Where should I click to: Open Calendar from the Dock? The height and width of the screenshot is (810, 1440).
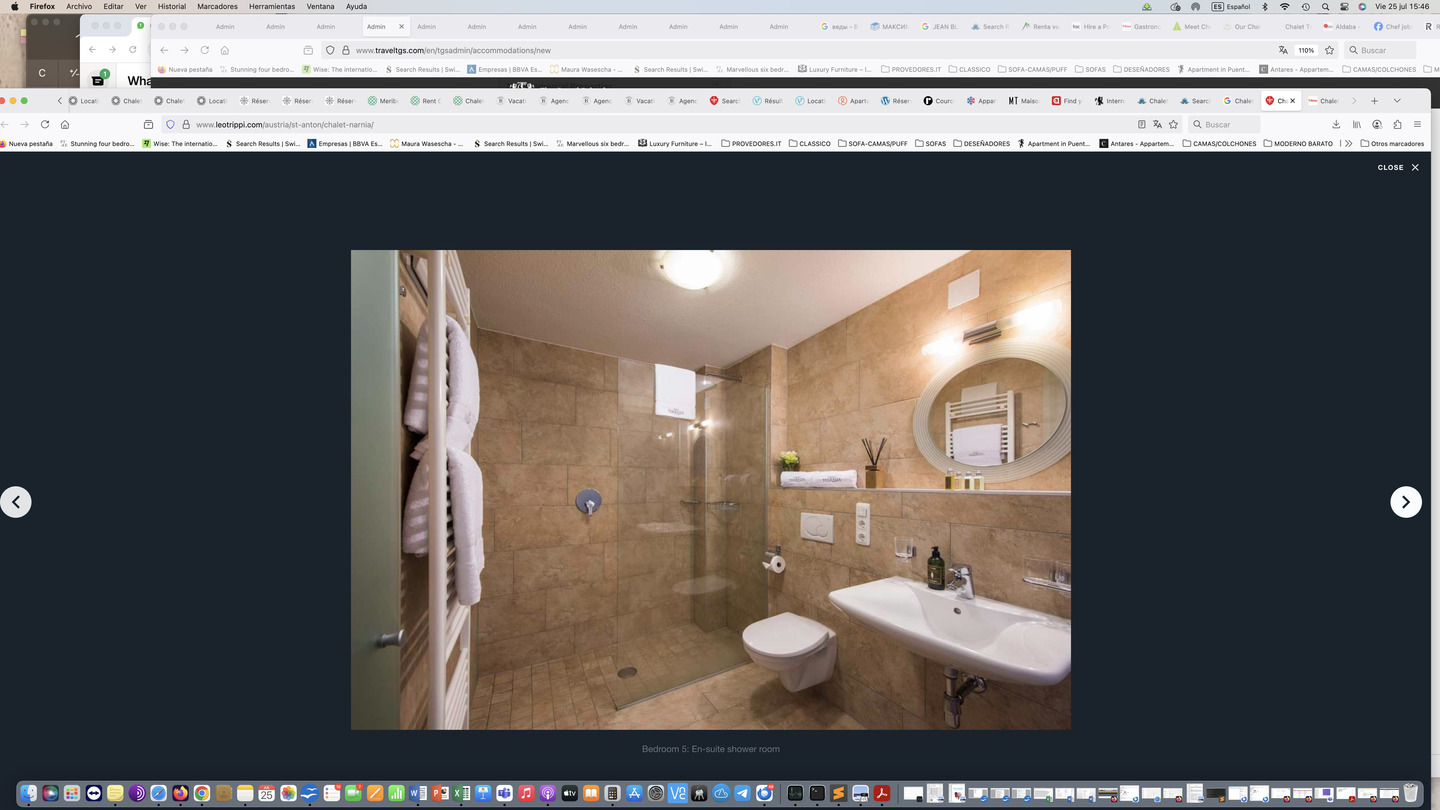click(267, 793)
